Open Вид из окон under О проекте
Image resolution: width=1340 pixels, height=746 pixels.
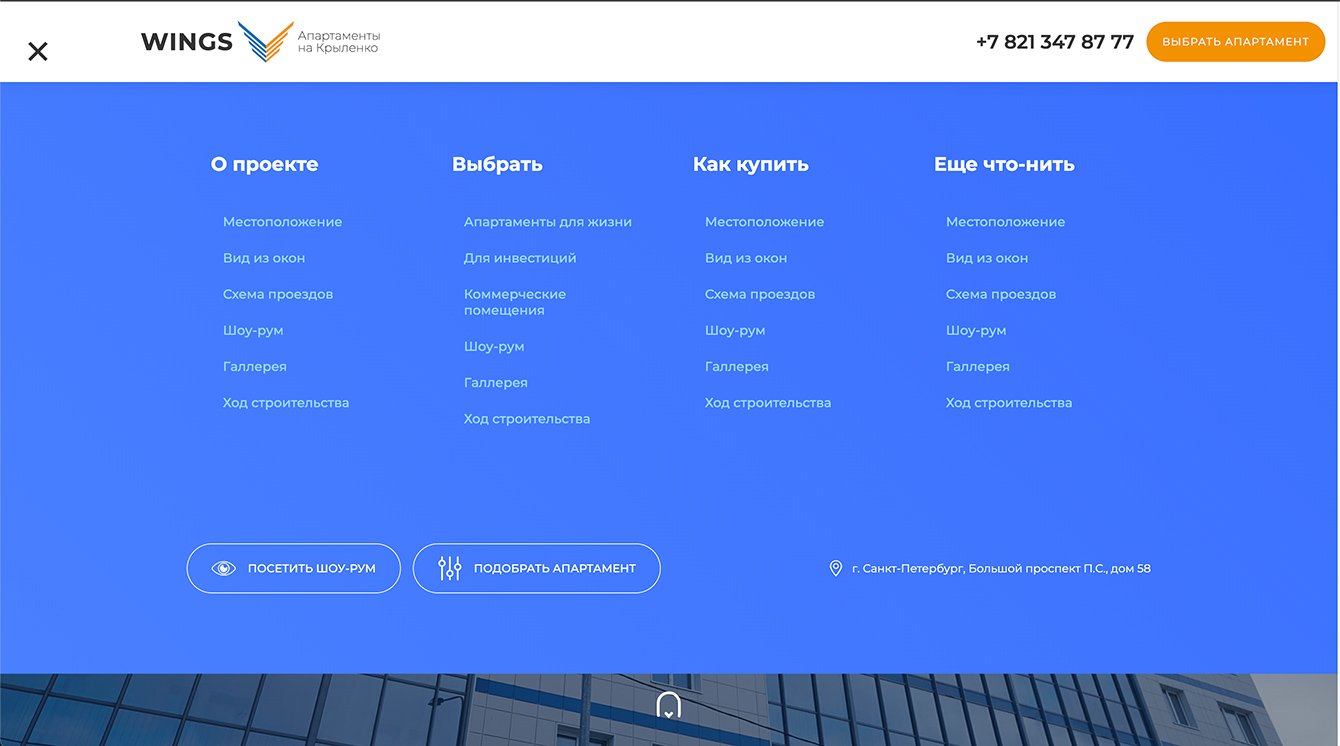(x=264, y=258)
